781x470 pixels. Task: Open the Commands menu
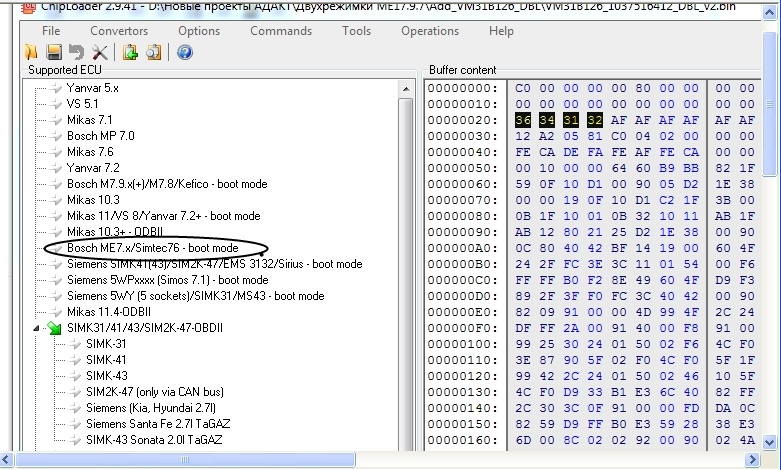281,31
